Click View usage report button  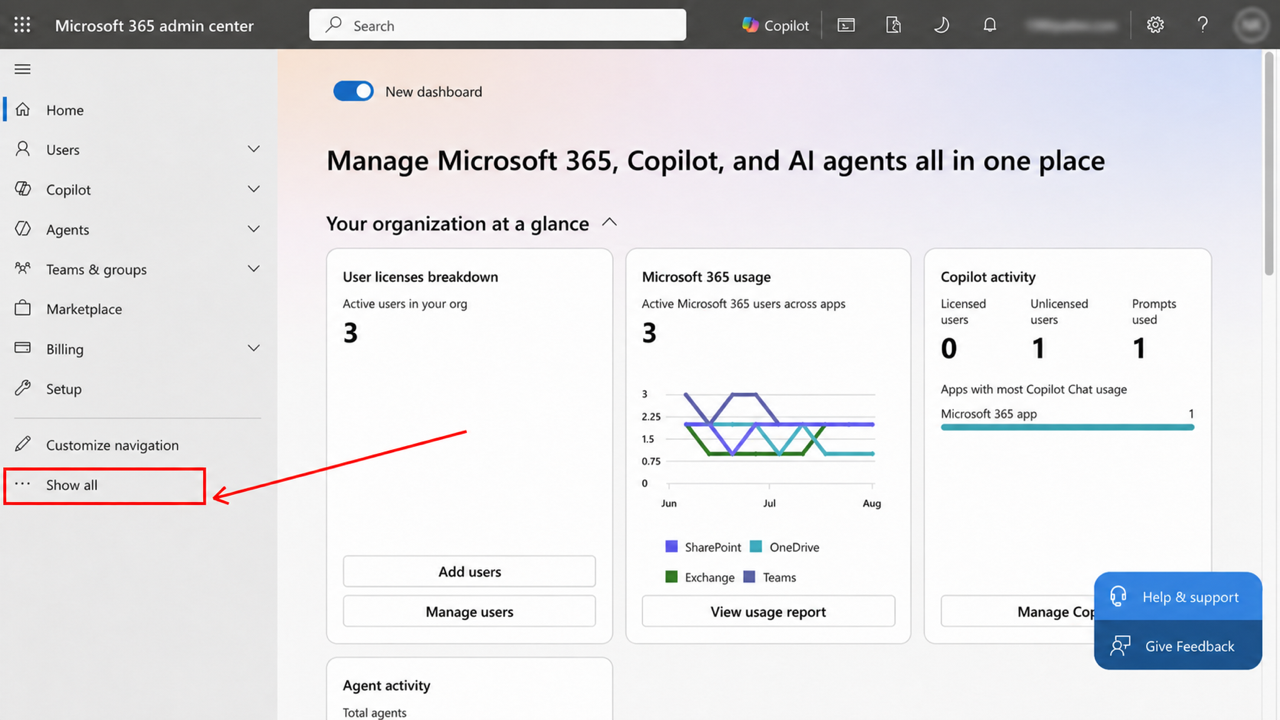[x=768, y=612]
